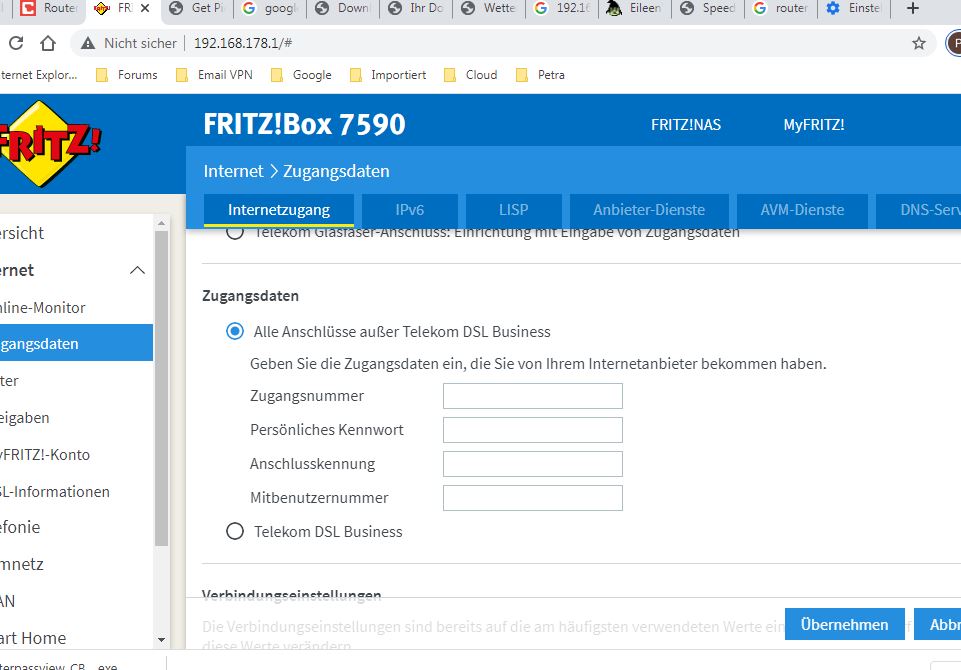Switch to the 'router' Google browser tab

(x=781, y=8)
